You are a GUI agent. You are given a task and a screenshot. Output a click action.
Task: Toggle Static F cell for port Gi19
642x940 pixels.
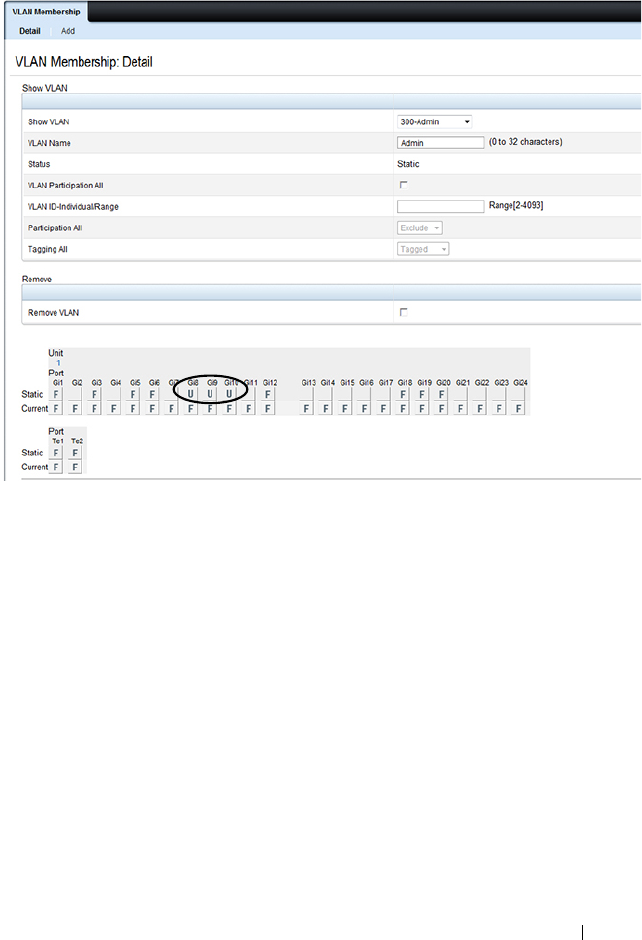pyautogui.click(x=422, y=394)
